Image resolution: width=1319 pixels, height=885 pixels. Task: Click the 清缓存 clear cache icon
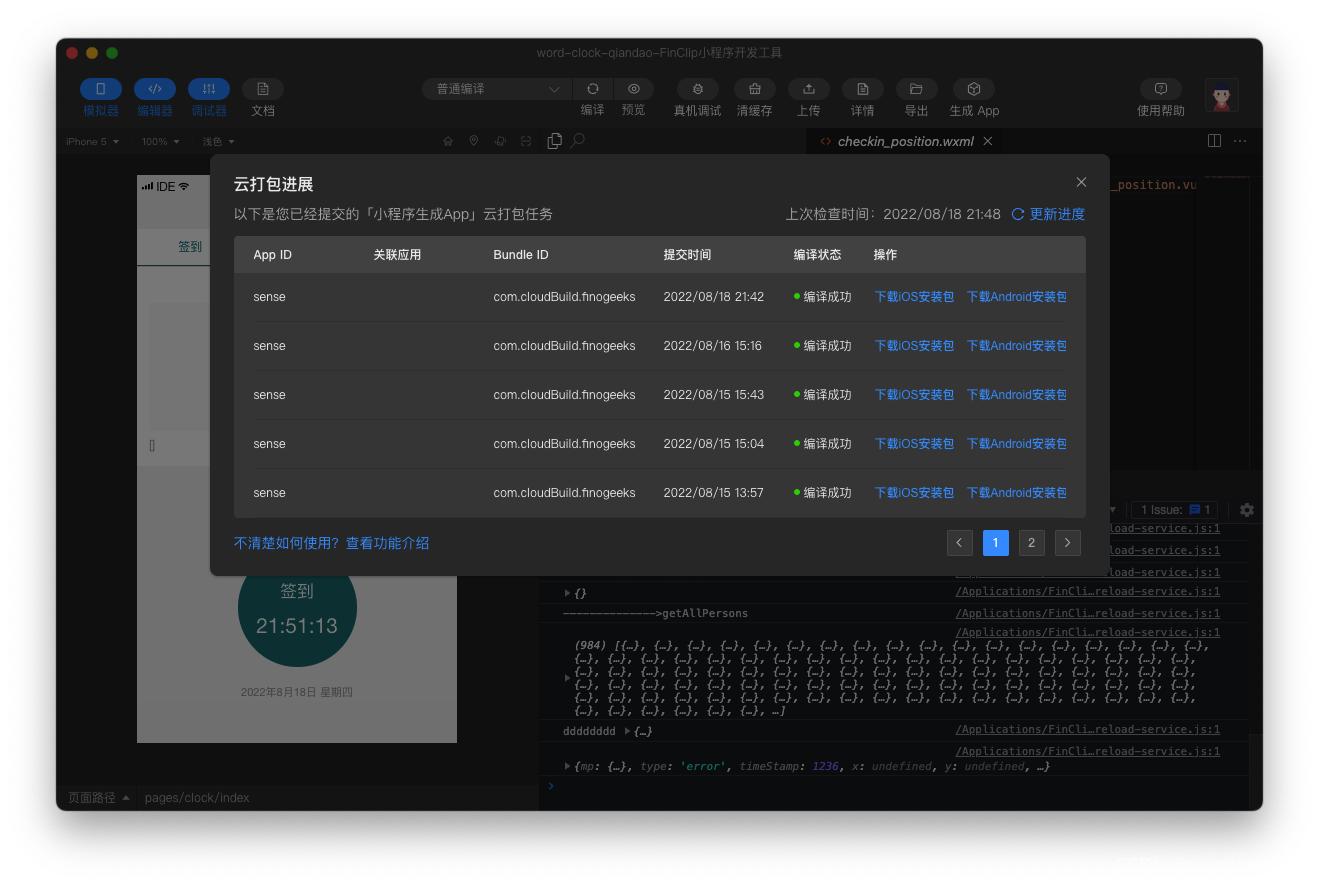(755, 89)
